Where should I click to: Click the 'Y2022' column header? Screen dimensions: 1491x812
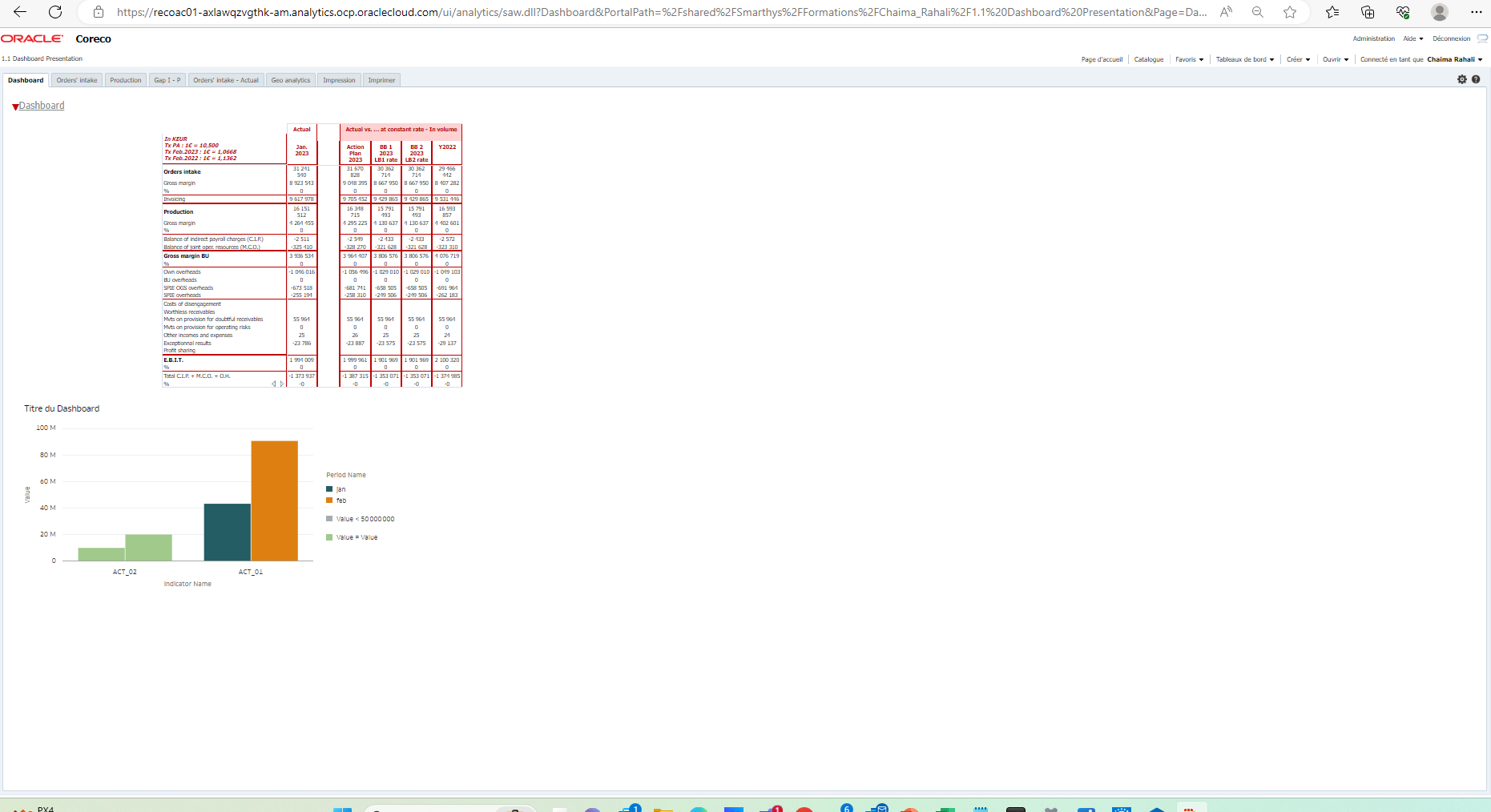(447, 147)
